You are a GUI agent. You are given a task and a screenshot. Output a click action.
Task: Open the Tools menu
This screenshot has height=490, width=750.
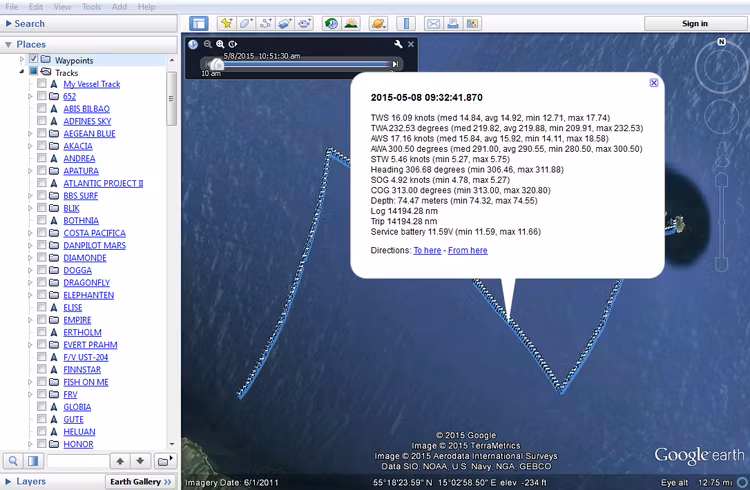click(91, 7)
